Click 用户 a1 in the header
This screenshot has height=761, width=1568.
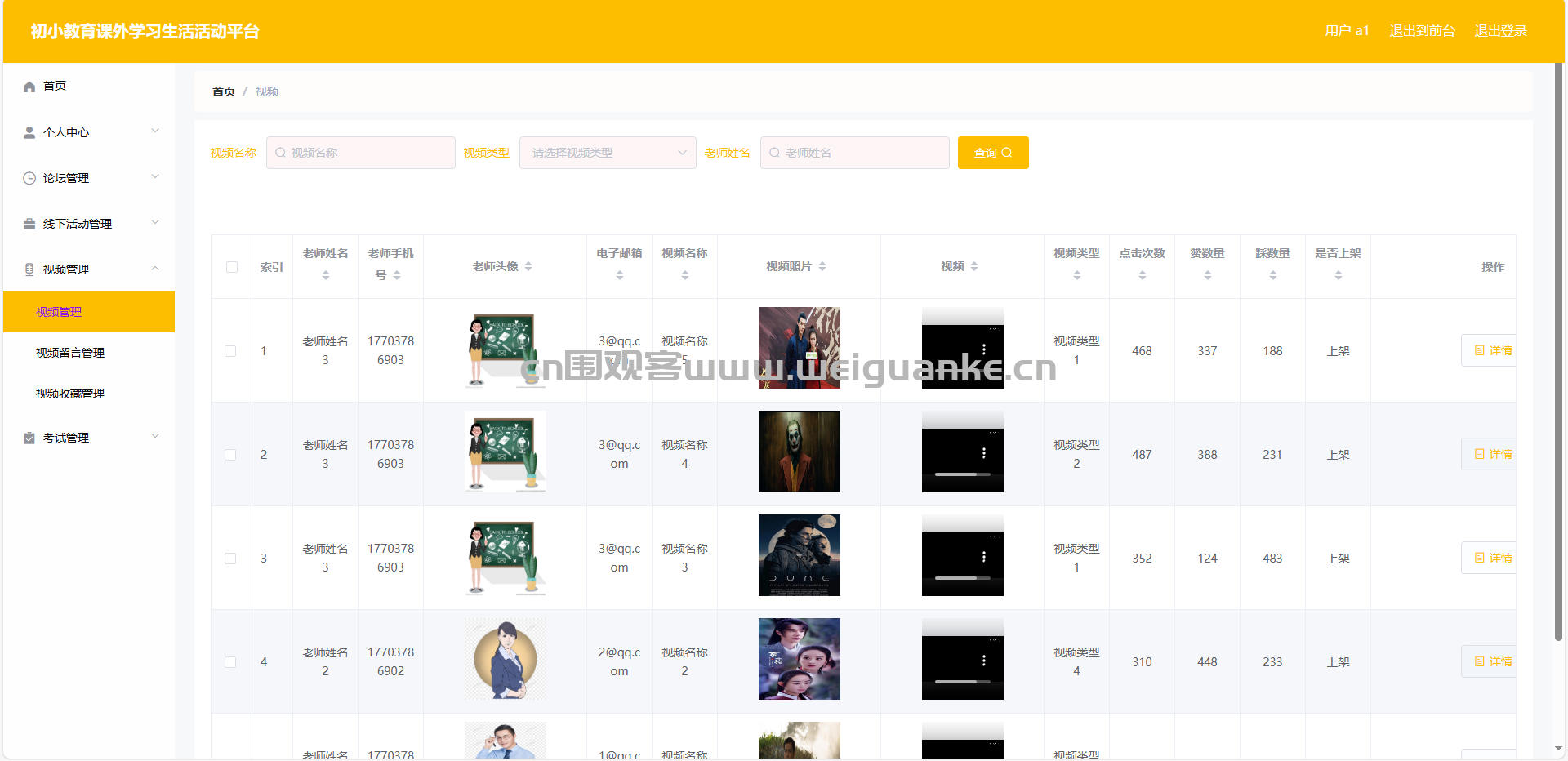click(x=1347, y=31)
